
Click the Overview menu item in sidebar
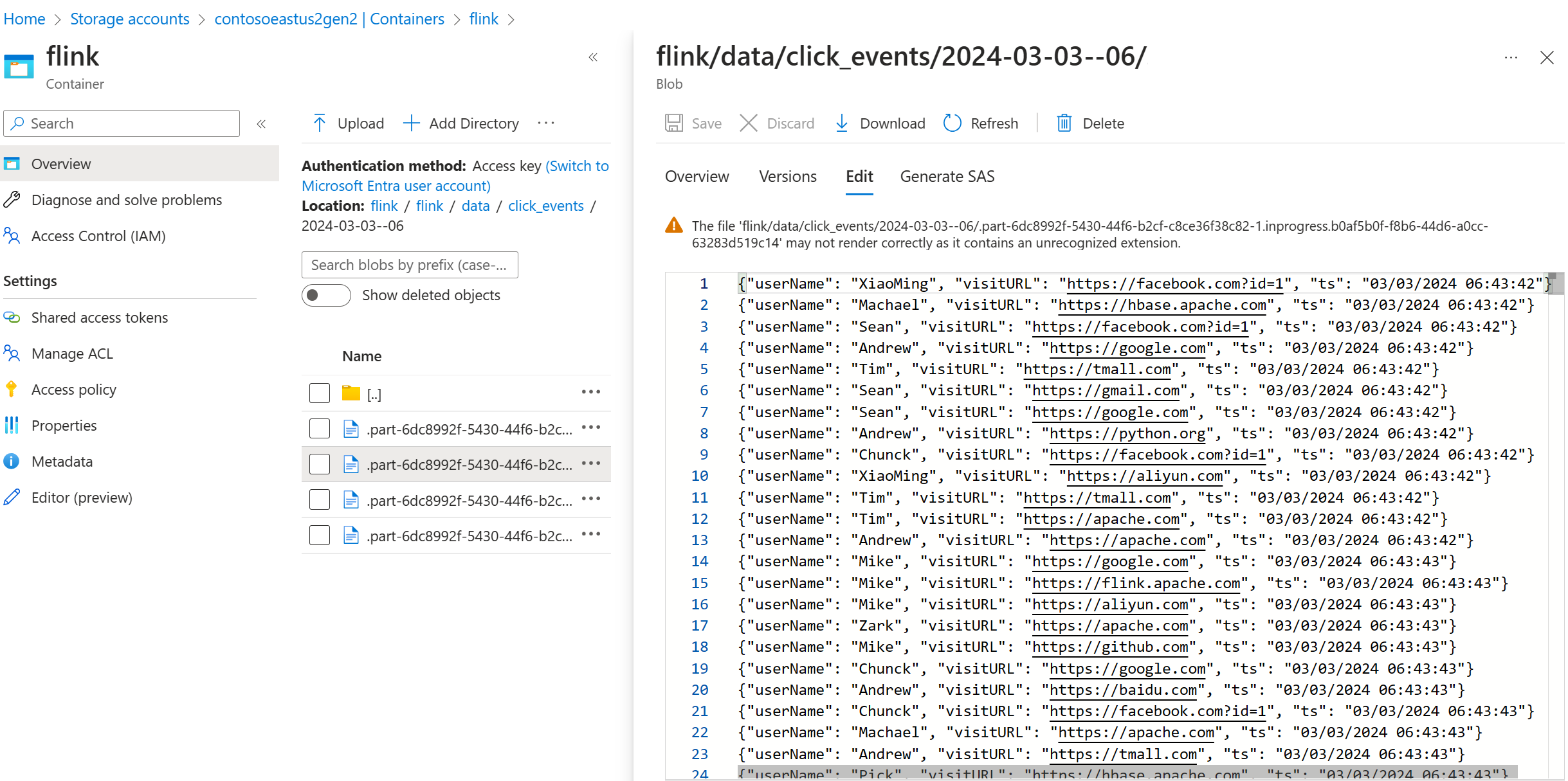click(62, 162)
